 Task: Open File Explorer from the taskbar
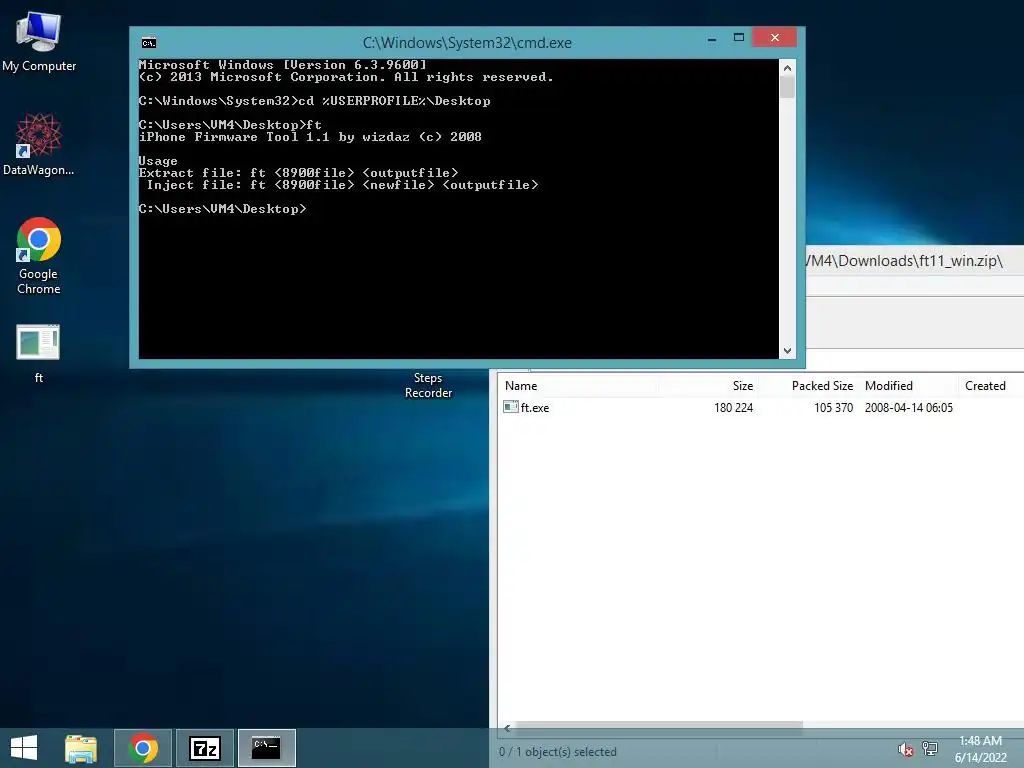point(81,748)
